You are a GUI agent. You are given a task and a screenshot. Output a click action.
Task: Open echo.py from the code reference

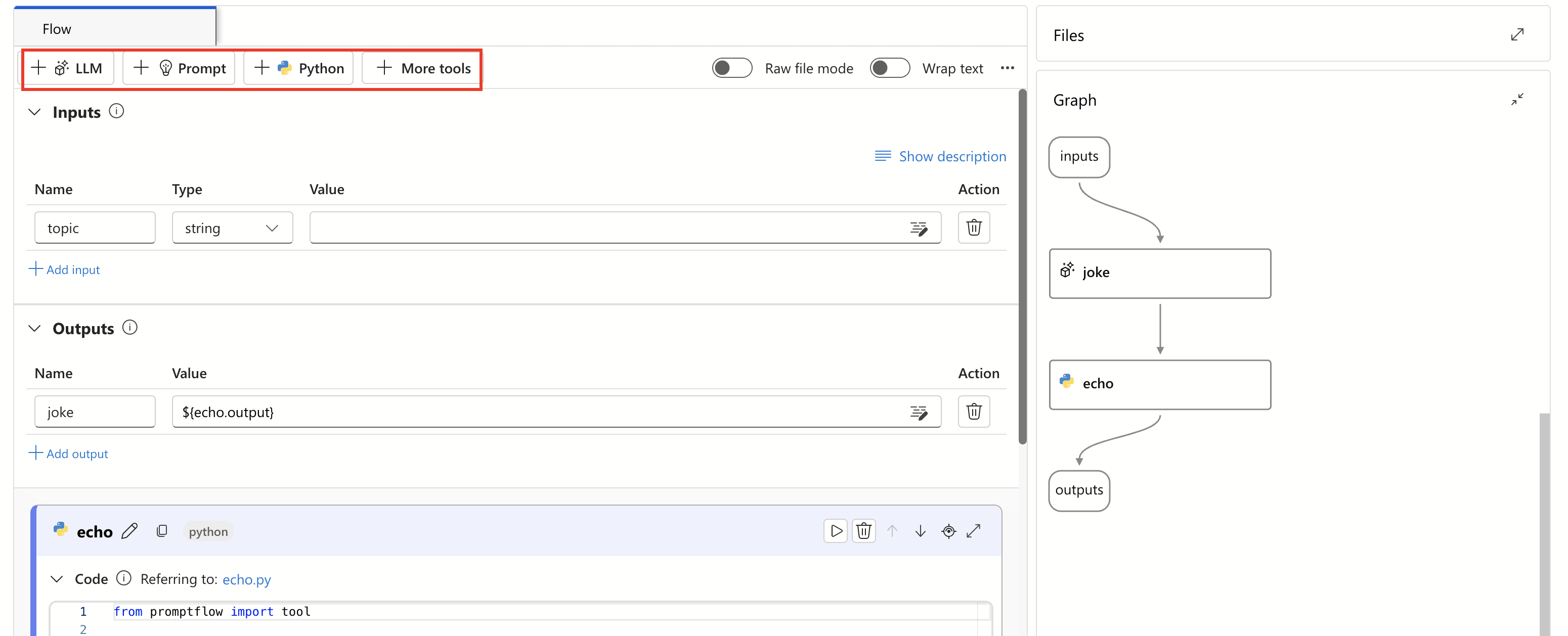246,579
